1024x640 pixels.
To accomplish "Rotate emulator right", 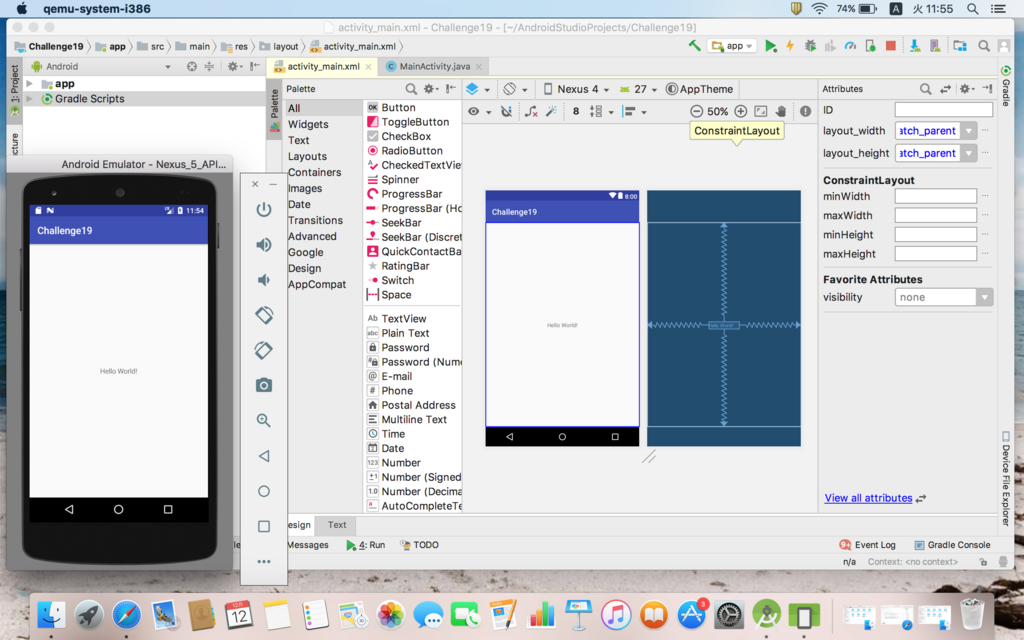I will (x=263, y=350).
